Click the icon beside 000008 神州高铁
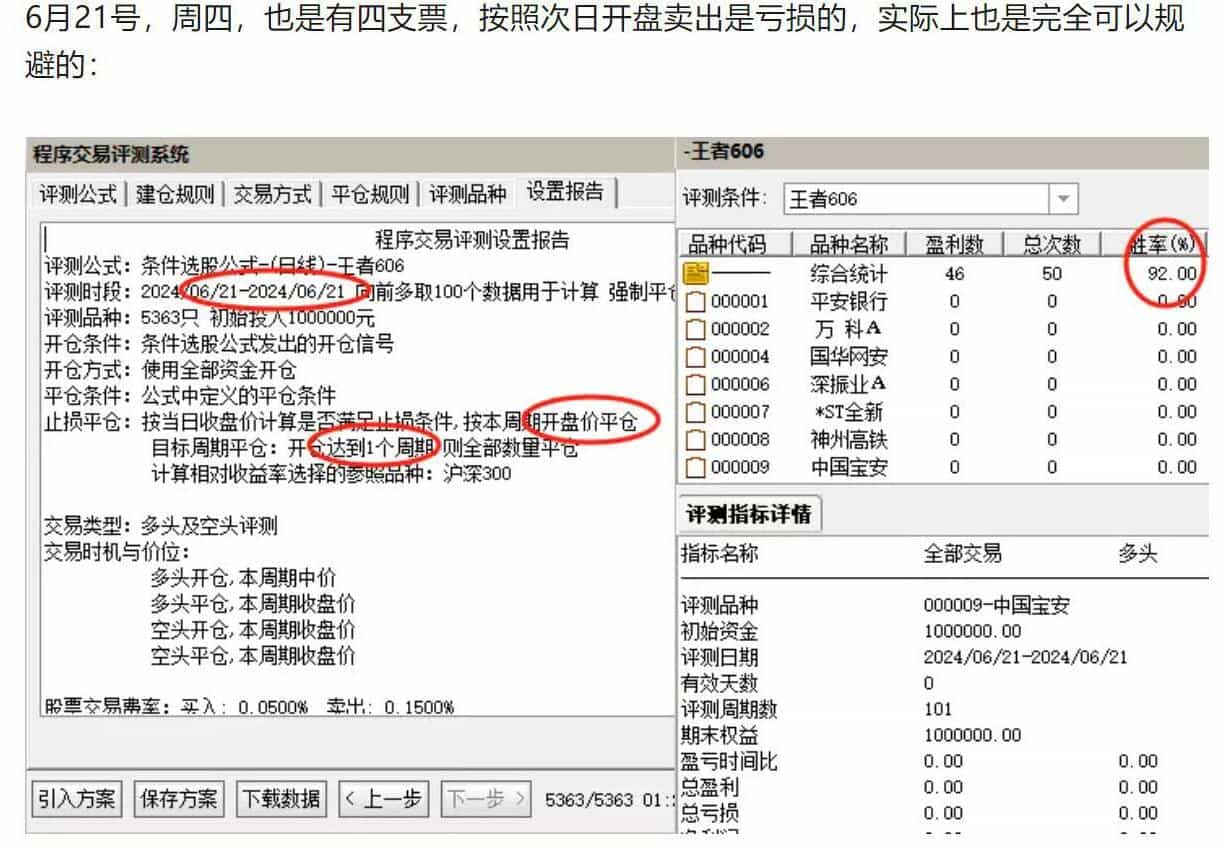The image size is (1229, 852). [x=695, y=439]
